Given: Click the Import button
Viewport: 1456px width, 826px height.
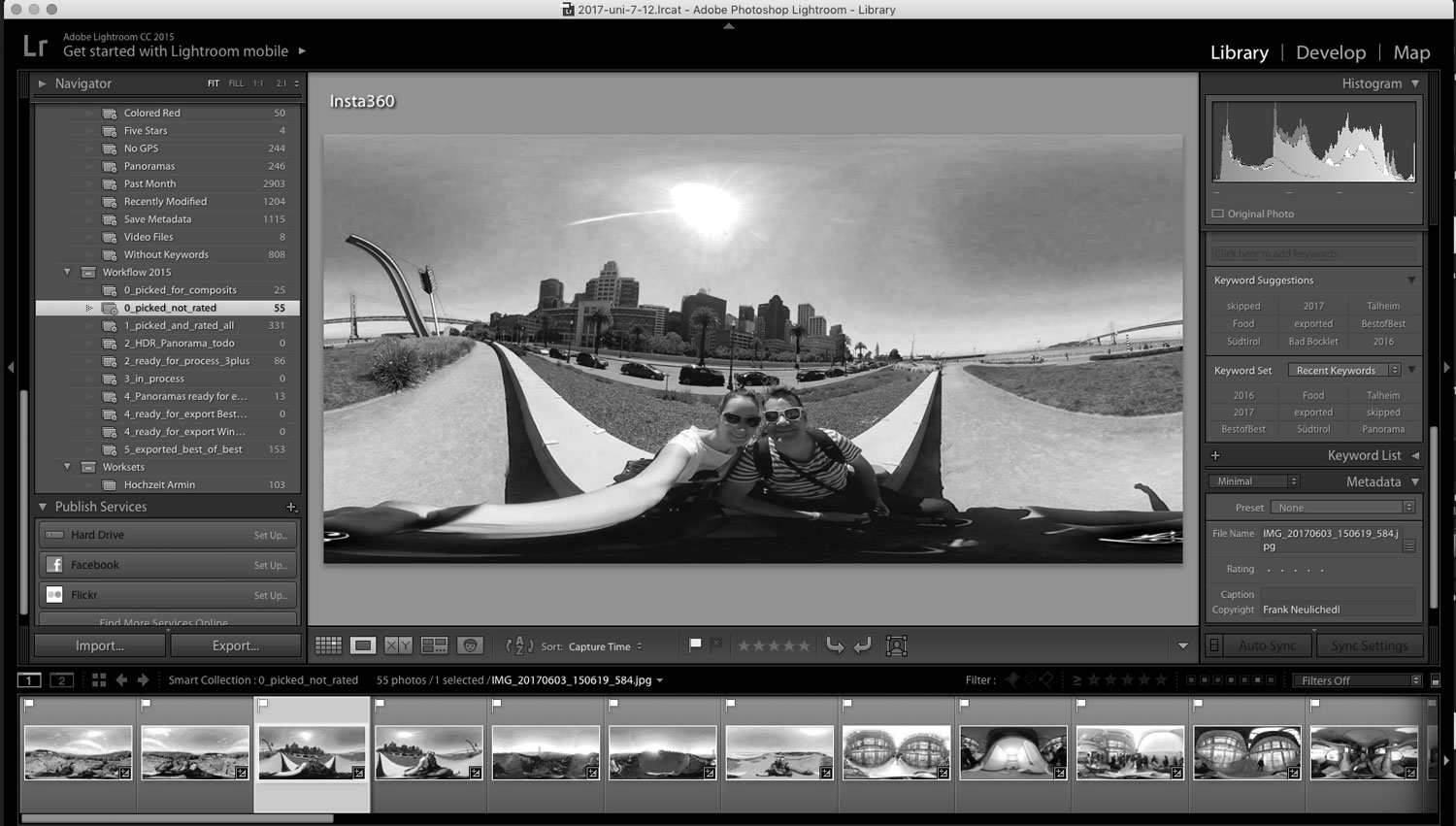Looking at the screenshot, I should point(98,644).
